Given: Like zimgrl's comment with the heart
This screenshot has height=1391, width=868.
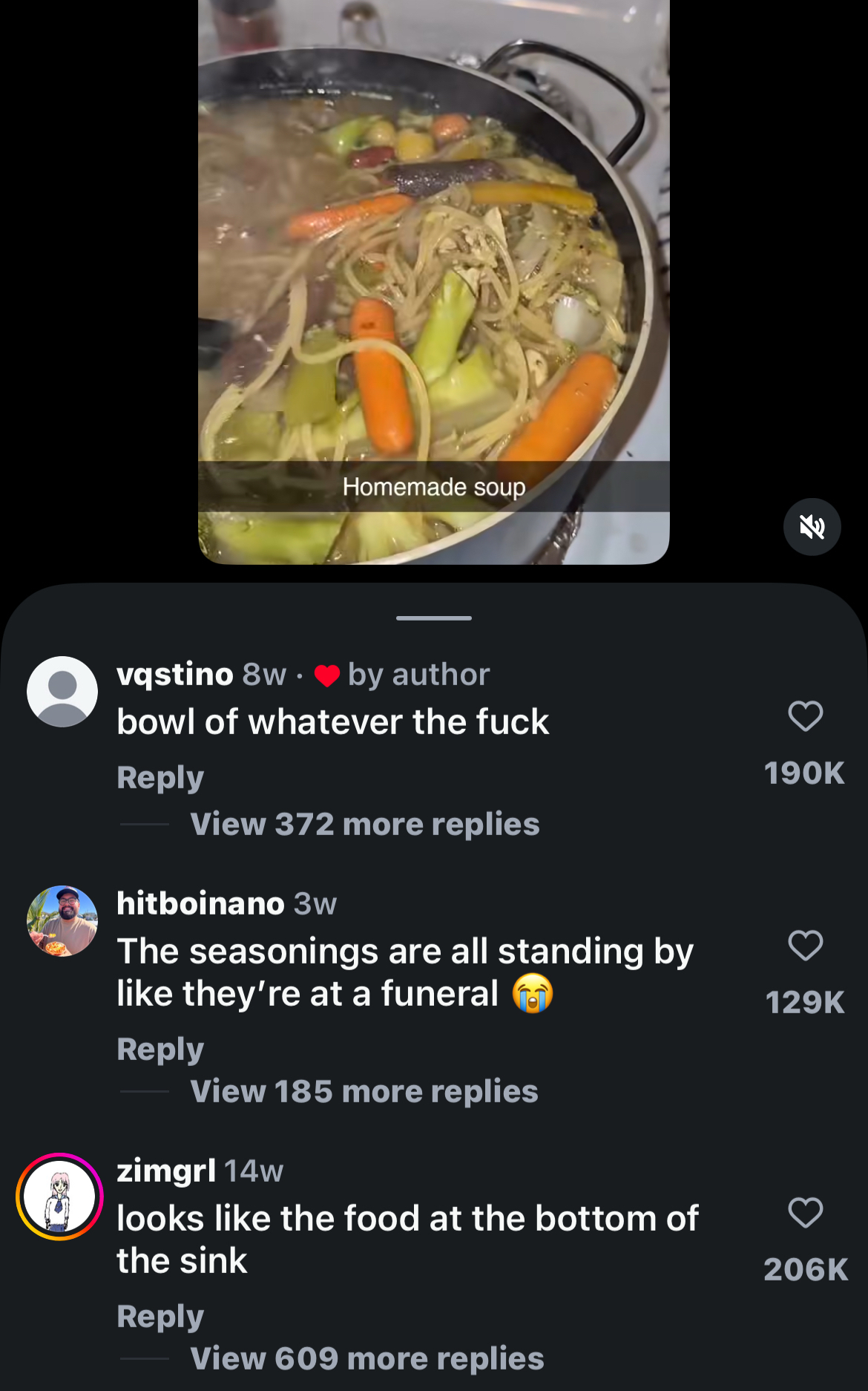Looking at the screenshot, I should (x=805, y=1213).
